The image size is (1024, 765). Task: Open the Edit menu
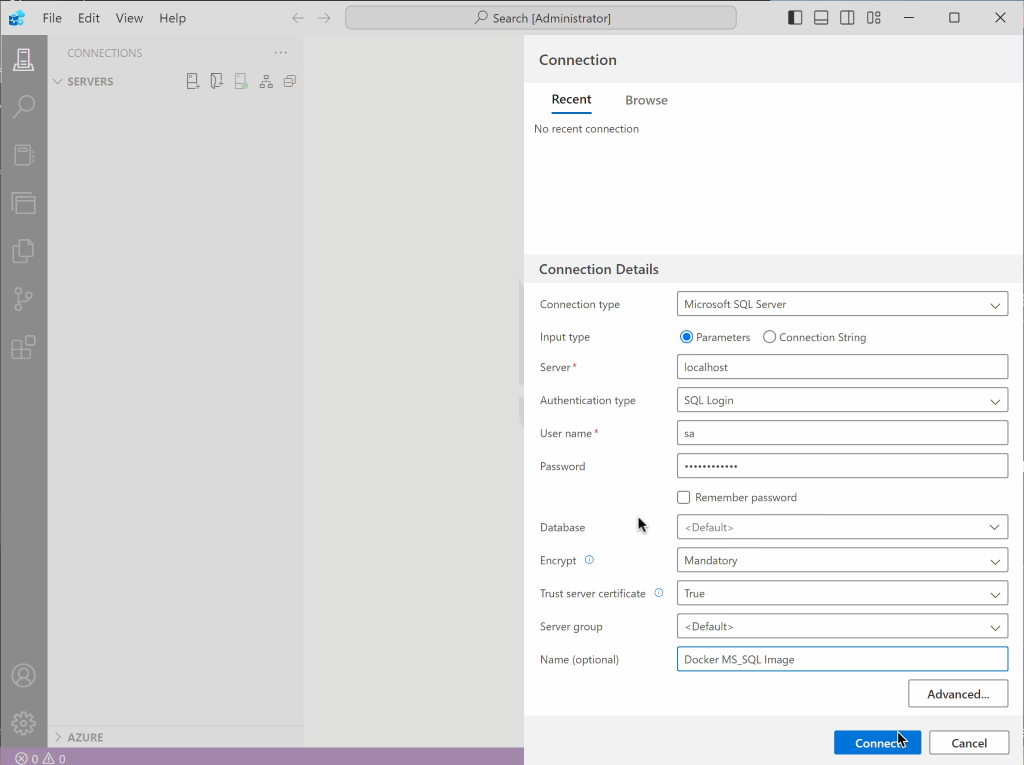pos(89,18)
